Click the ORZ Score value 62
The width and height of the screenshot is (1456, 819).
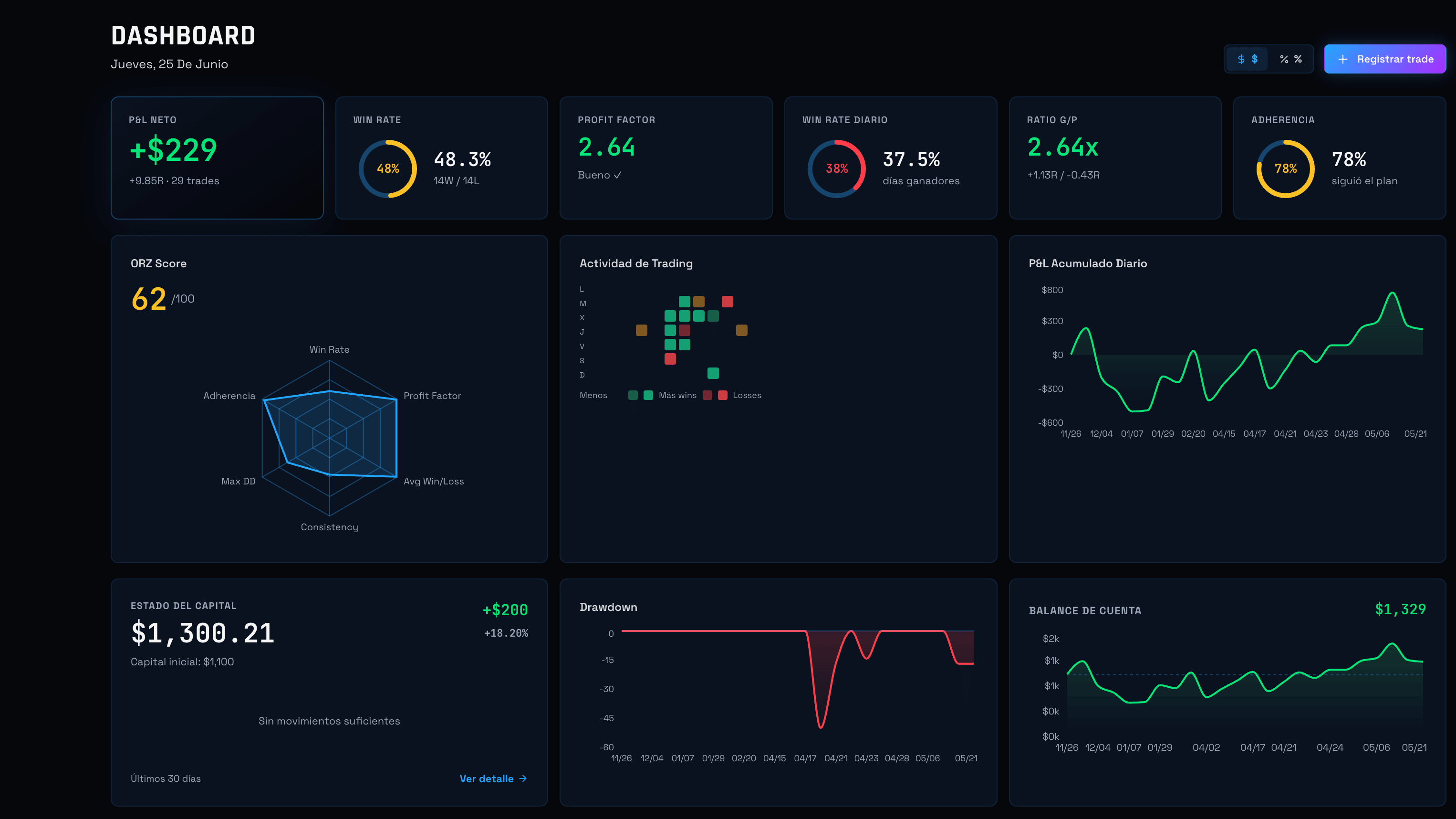pos(149,299)
